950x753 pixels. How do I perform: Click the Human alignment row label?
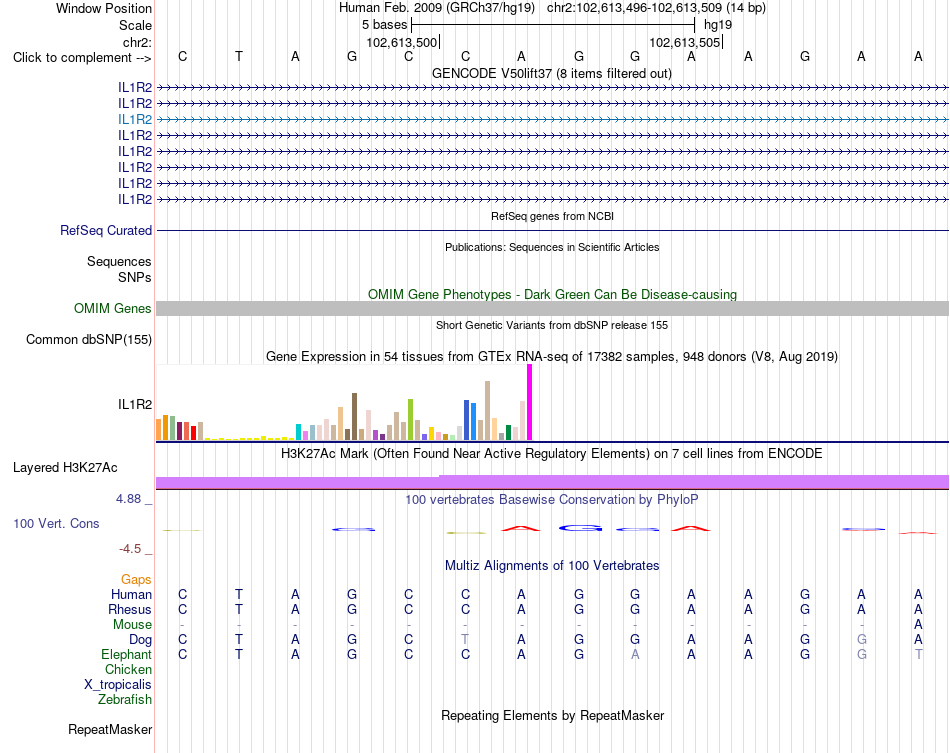pos(131,594)
